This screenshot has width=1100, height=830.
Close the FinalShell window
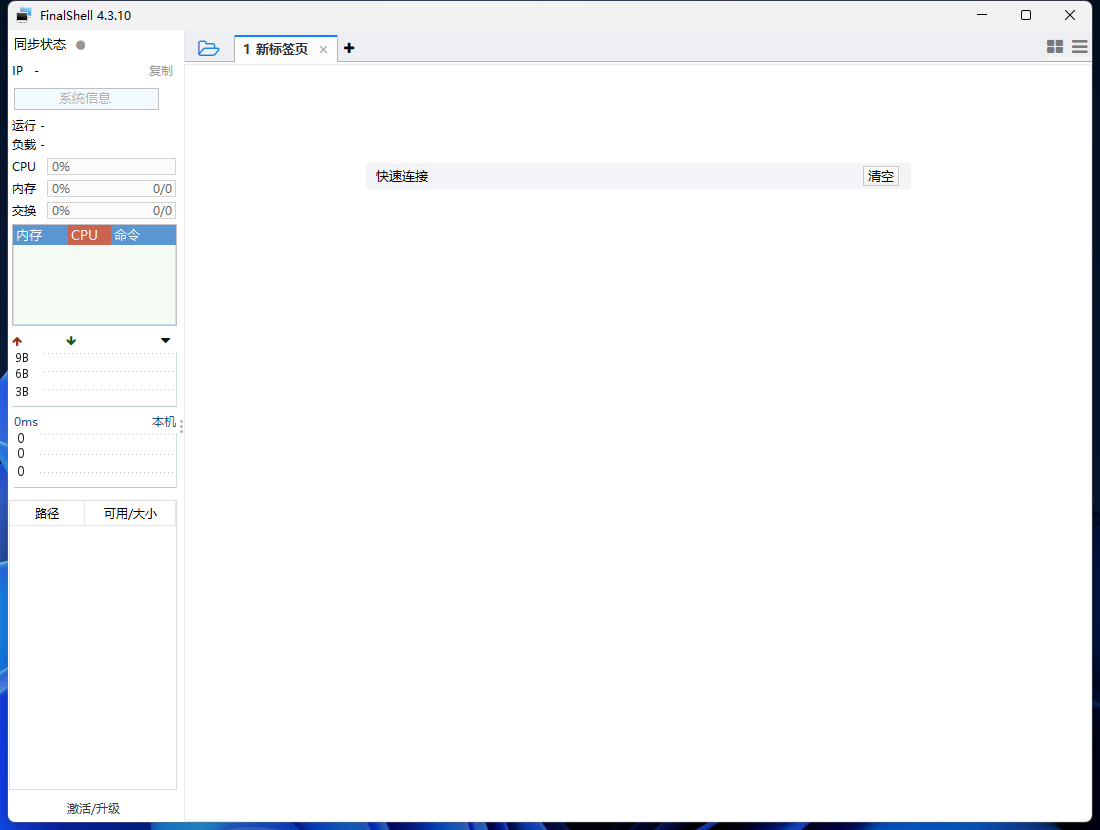click(x=1070, y=15)
